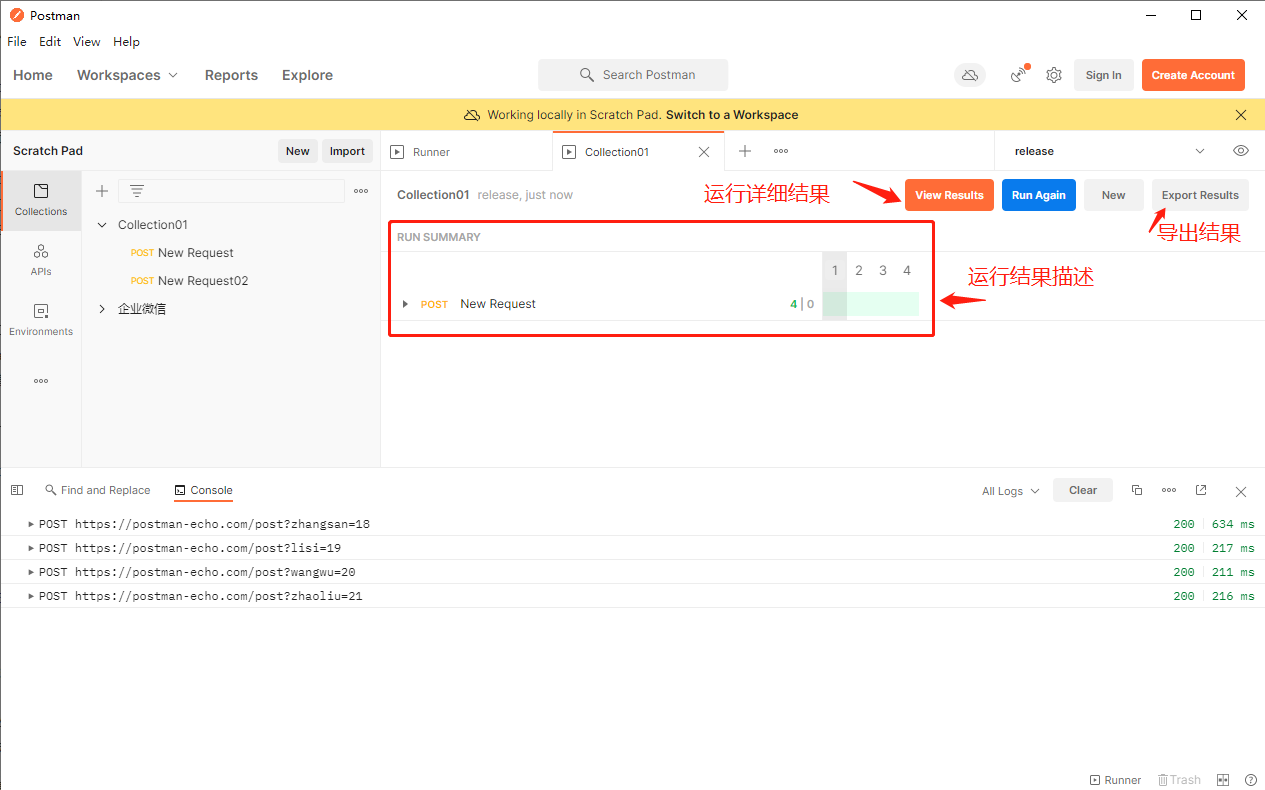This screenshot has width=1265, height=790.
Task: Select iteration 2 in run summary
Action: tap(859, 270)
